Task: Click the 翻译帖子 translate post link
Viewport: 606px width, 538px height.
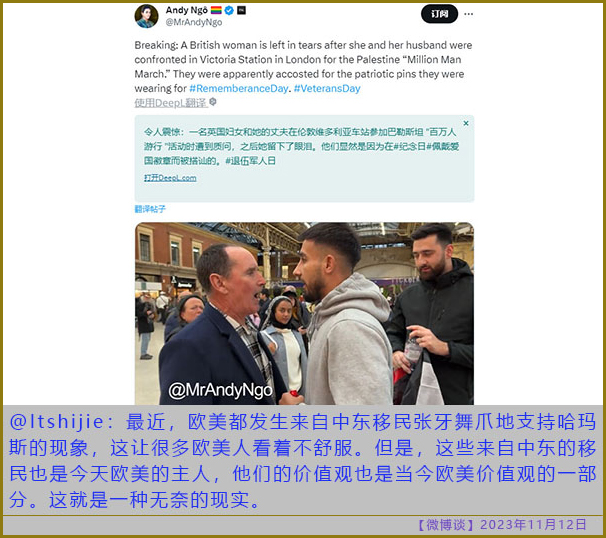Action: [x=150, y=209]
